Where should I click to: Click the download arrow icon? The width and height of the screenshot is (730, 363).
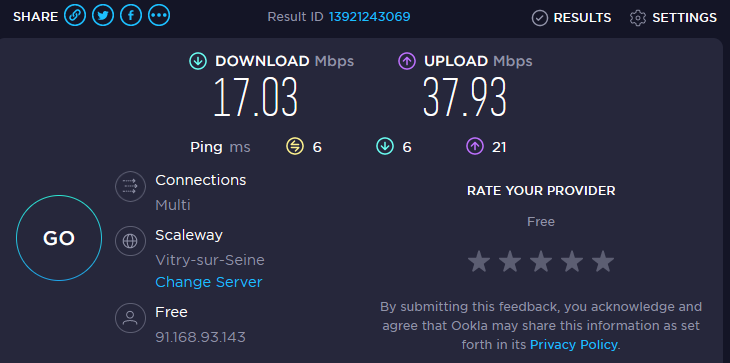[x=198, y=61]
